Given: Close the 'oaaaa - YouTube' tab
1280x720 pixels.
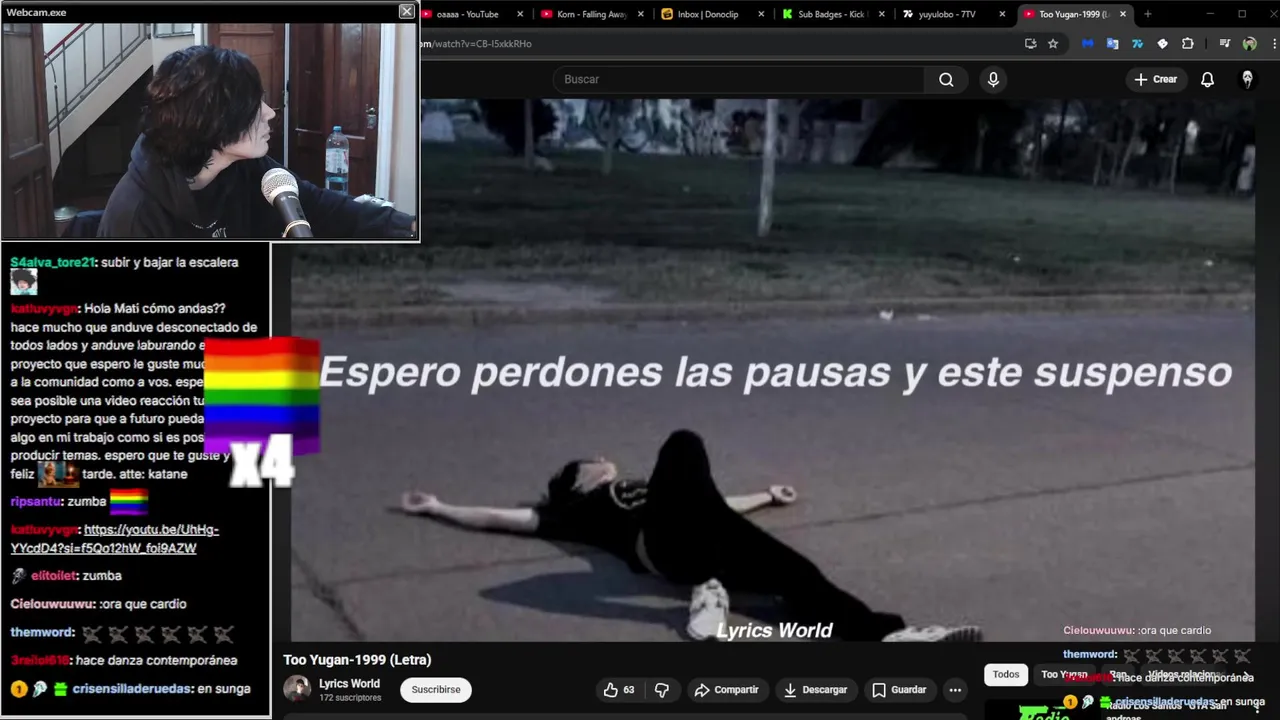Looking at the screenshot, I should click(x=521, y=14).
